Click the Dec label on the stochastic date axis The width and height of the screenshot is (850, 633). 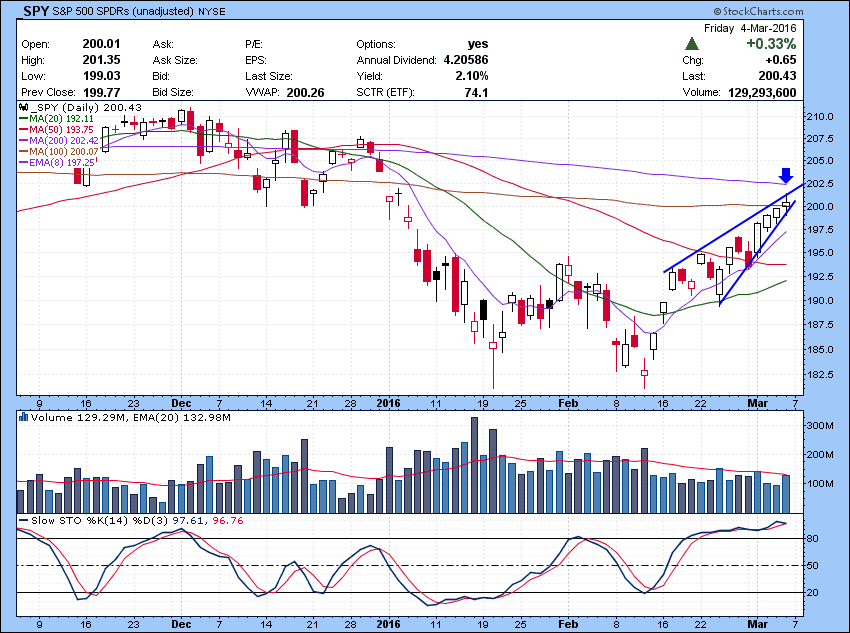point(181,624)
